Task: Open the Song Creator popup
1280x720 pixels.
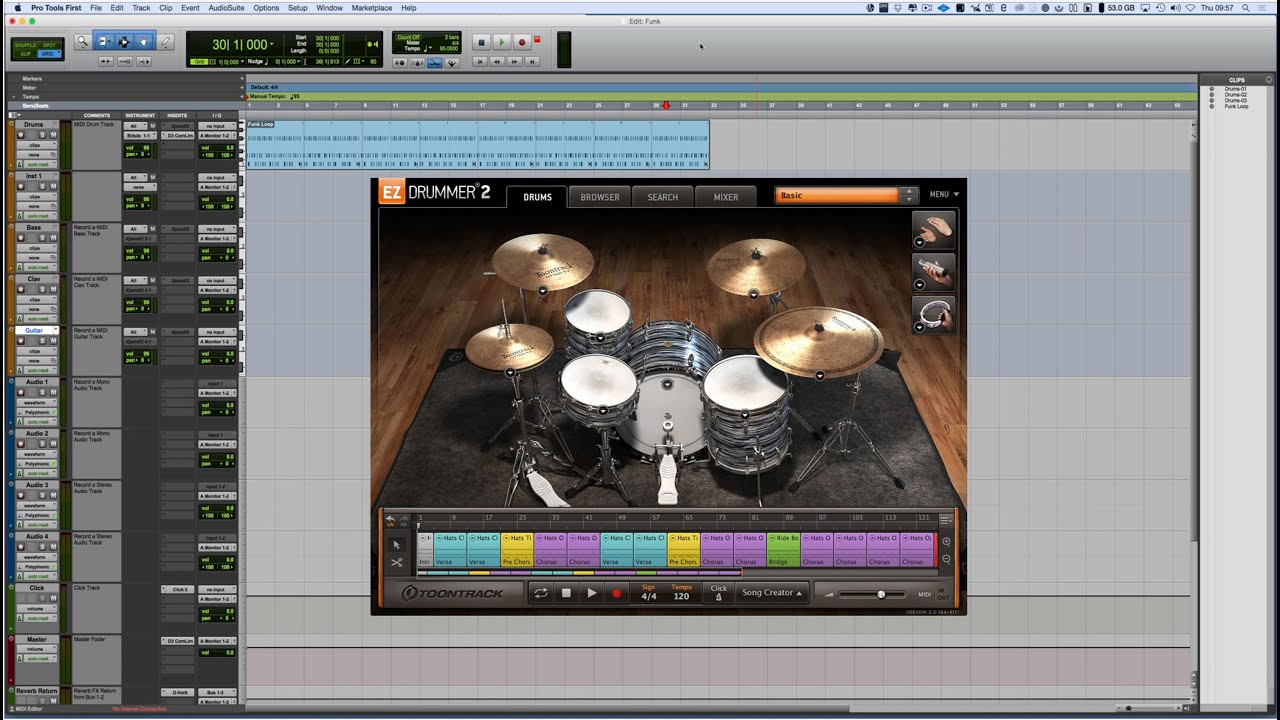Action: point(771,593)
